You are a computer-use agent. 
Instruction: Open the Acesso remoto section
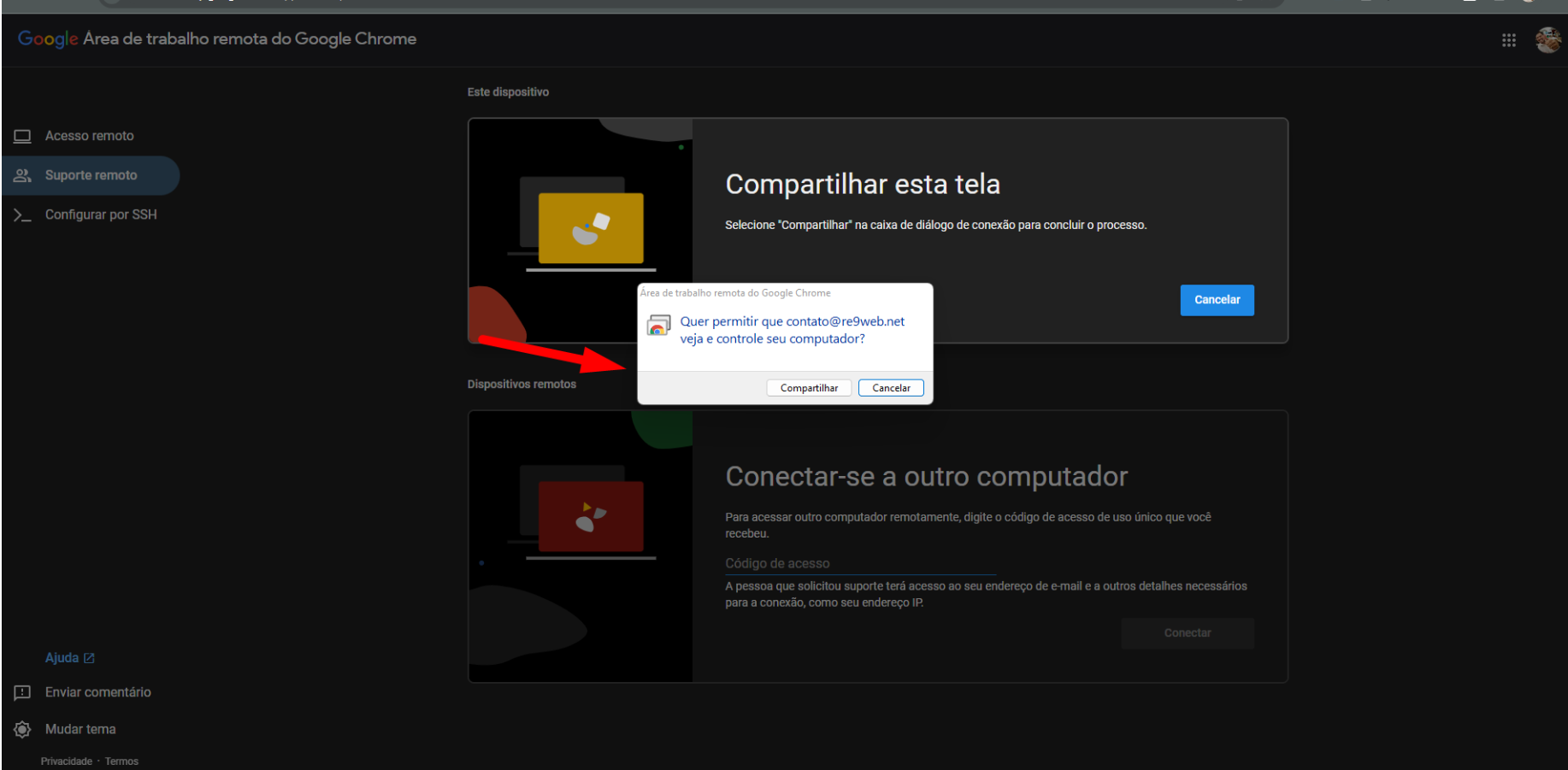pyautogui.click(x=90, y=136)
